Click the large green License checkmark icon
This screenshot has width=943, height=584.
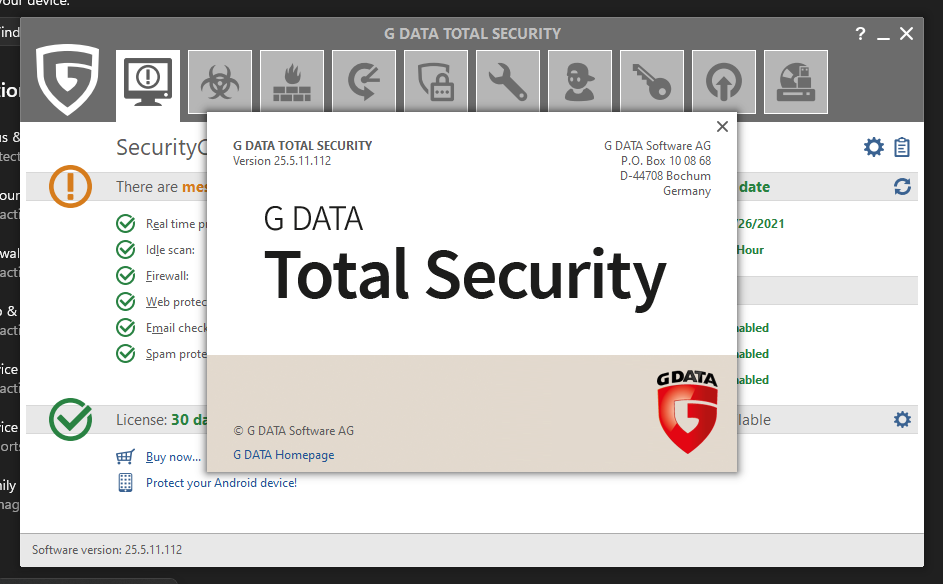tap(71, 419)
